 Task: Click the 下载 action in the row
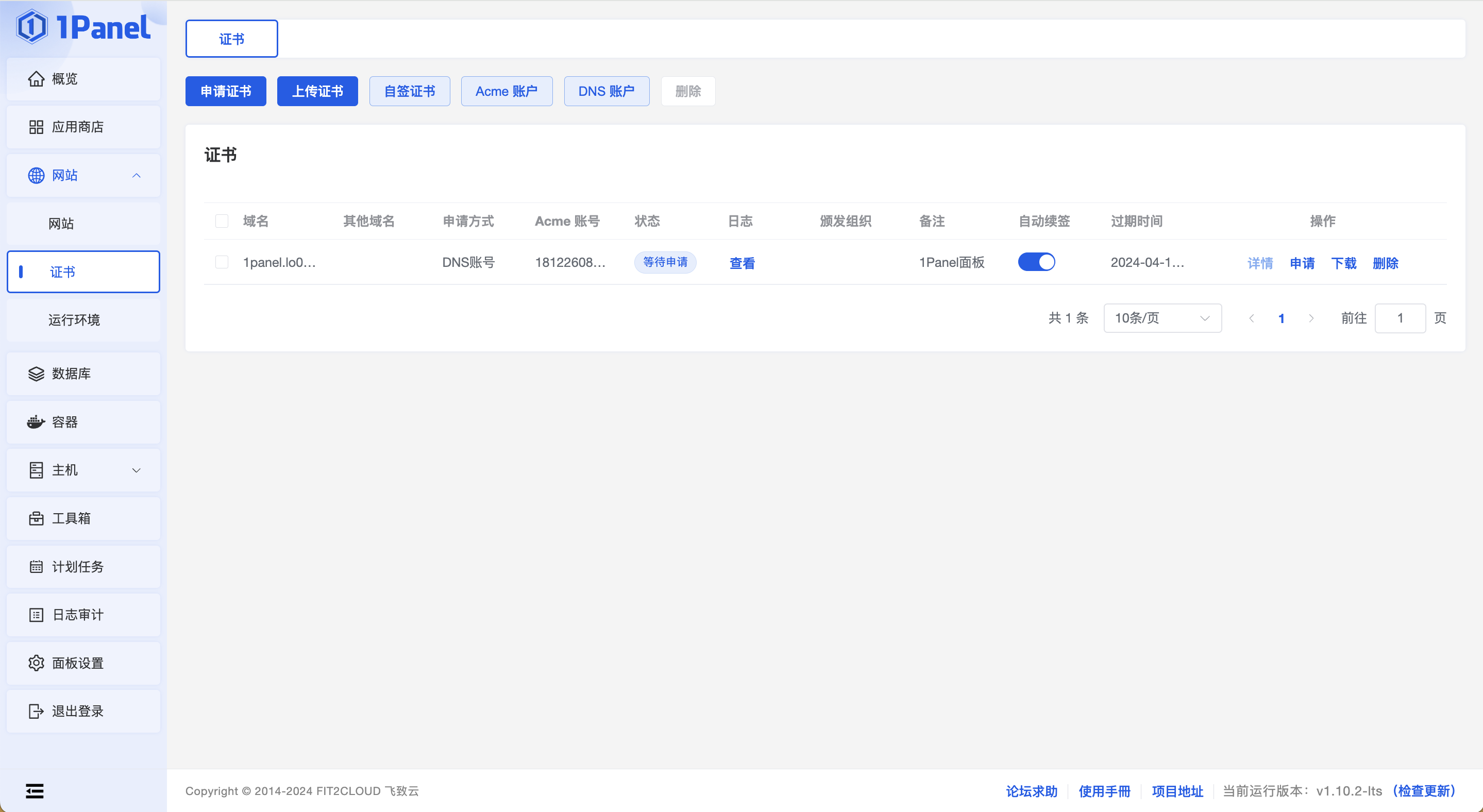pos(1344,263)
